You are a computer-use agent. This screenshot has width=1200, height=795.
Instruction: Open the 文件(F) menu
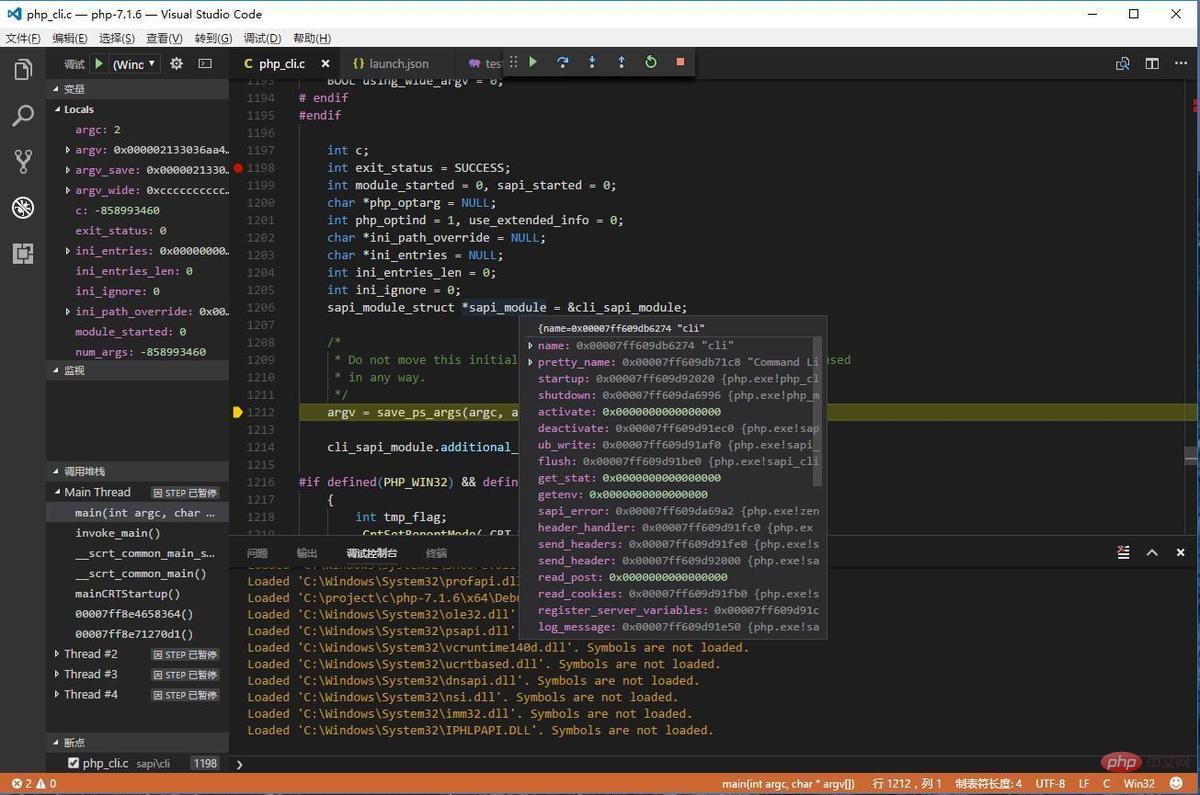pos(23,38)
